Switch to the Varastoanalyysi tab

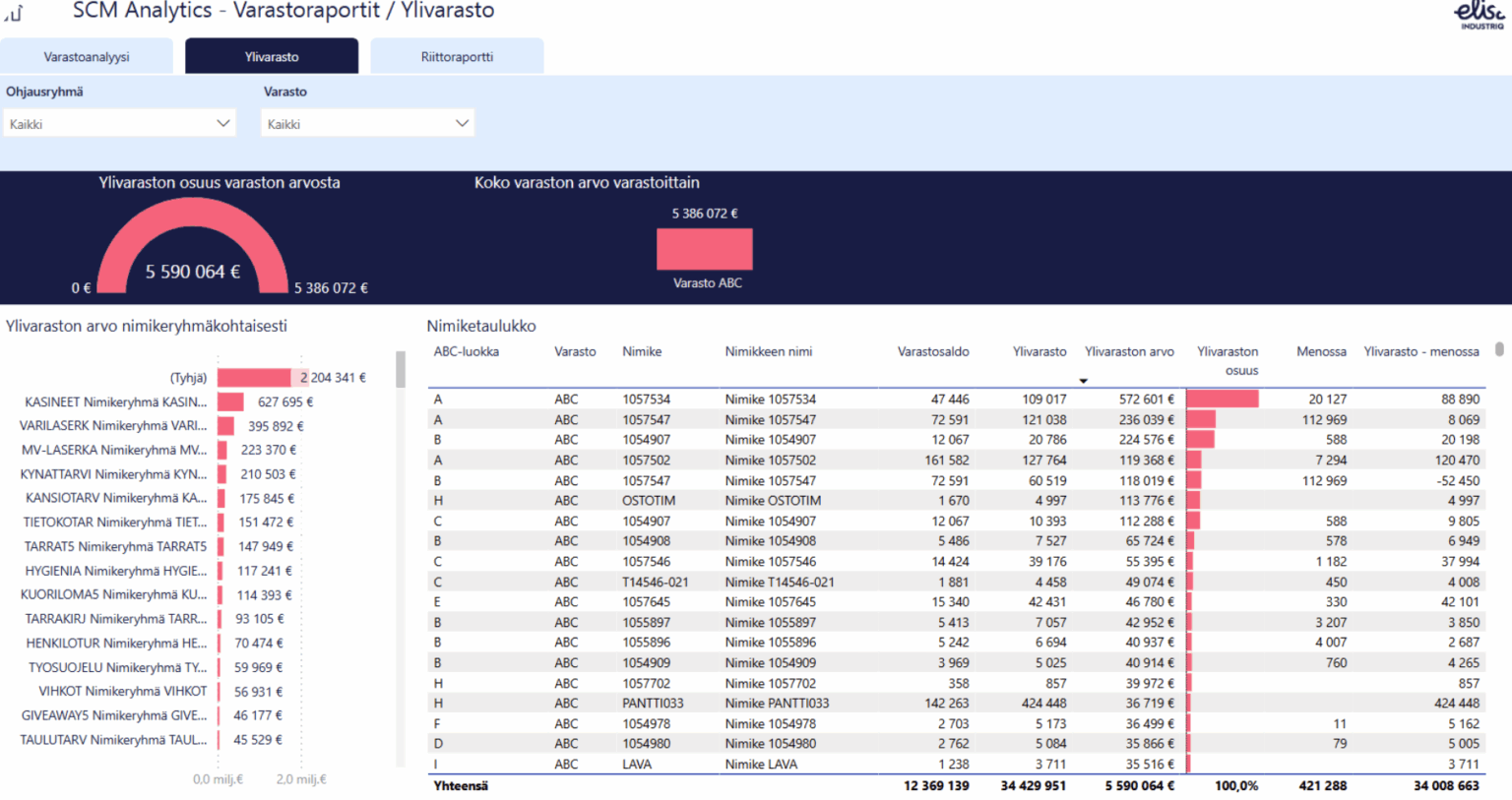pos(87,57)
